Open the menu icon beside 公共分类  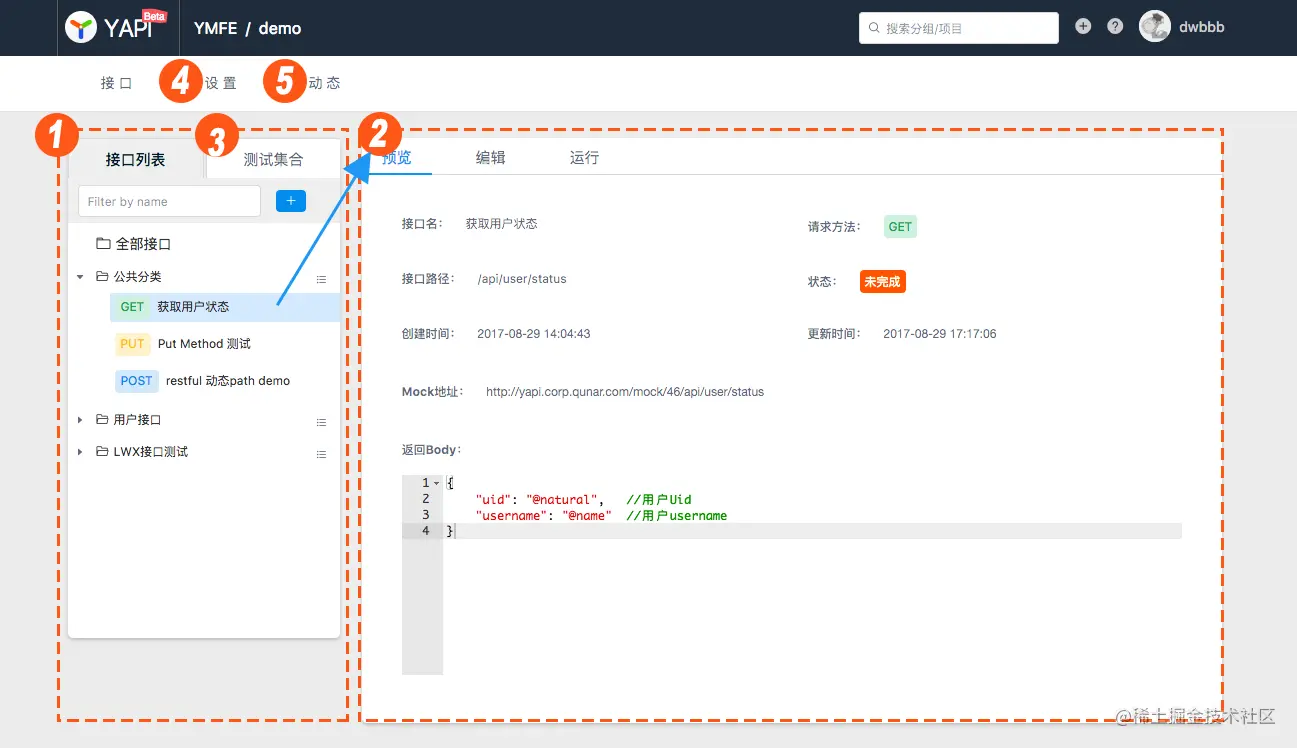click(321, 279)
